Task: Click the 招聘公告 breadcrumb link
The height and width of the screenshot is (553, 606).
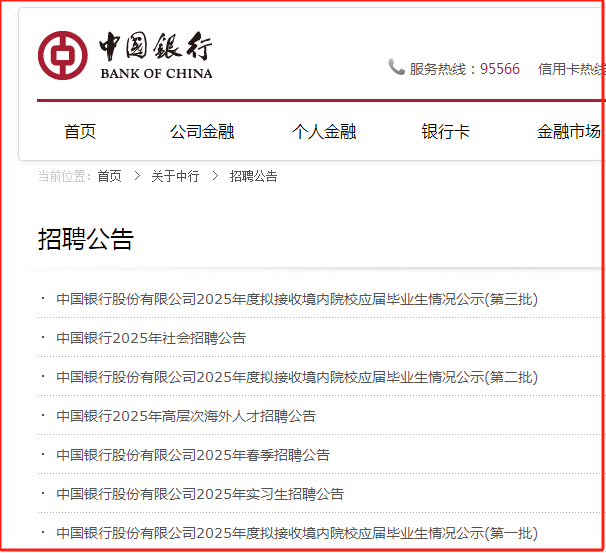Action: pos(254,176)
